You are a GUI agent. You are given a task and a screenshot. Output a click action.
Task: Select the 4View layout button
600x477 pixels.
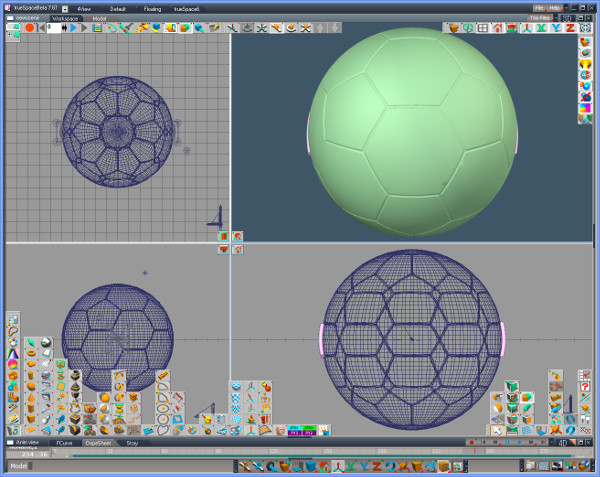pyautogui.click(x=84, y=8)
